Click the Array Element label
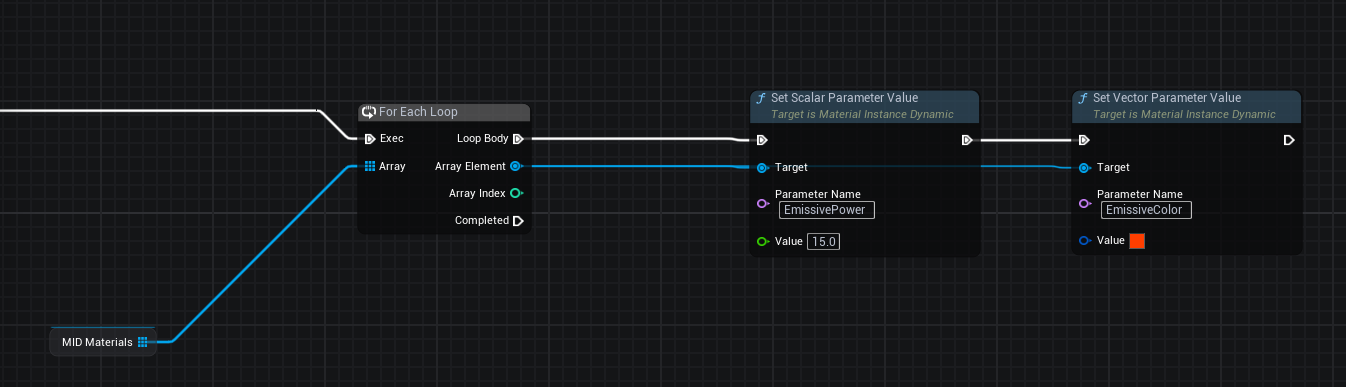The height and width of the screenshot is (387, 1346). [470, 166]
